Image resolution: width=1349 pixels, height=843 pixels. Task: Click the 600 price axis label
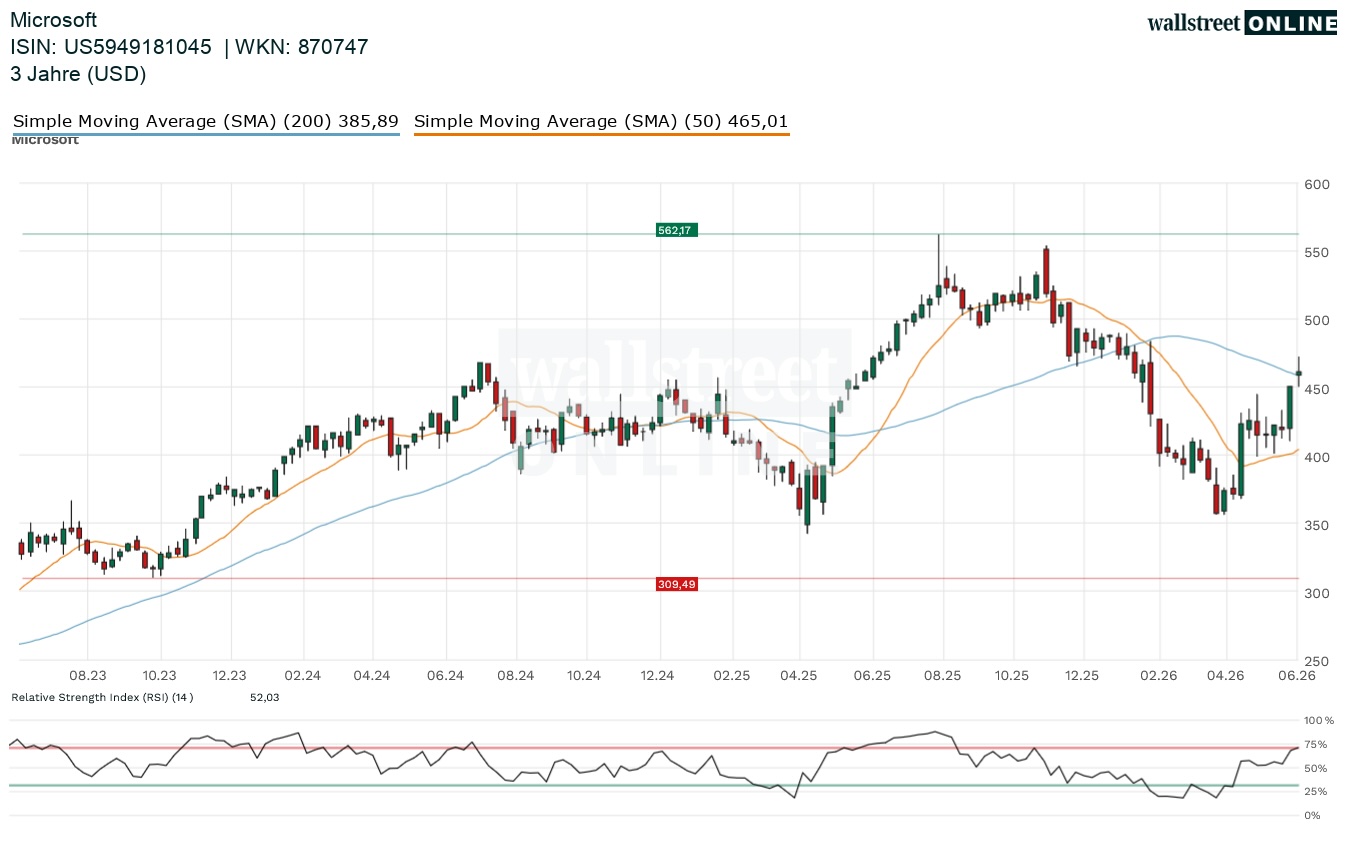1316,184
